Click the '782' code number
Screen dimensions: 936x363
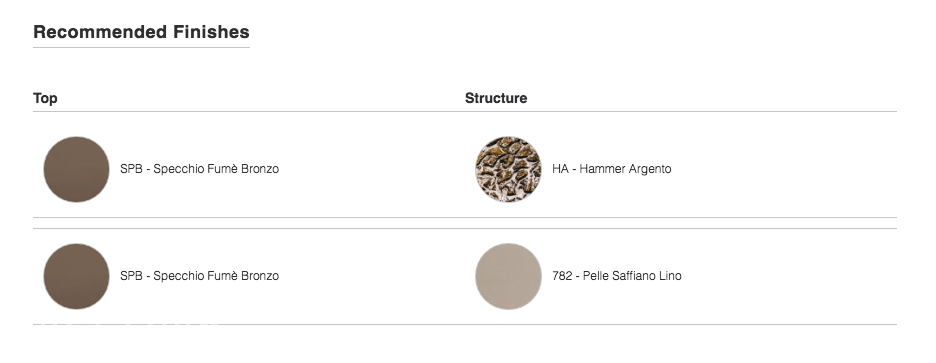pos(562,276)
